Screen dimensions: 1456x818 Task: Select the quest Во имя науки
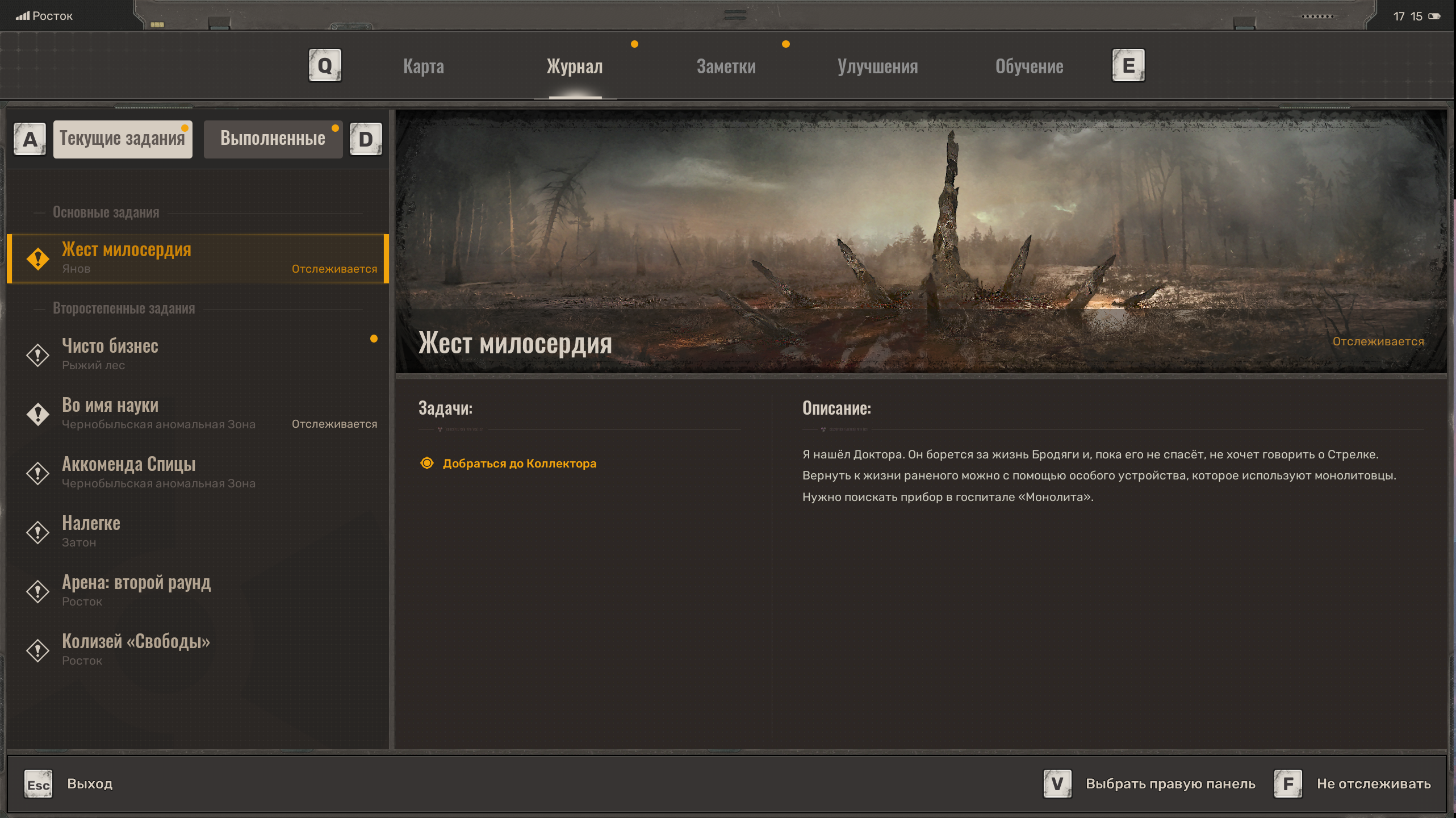[198, 414]
